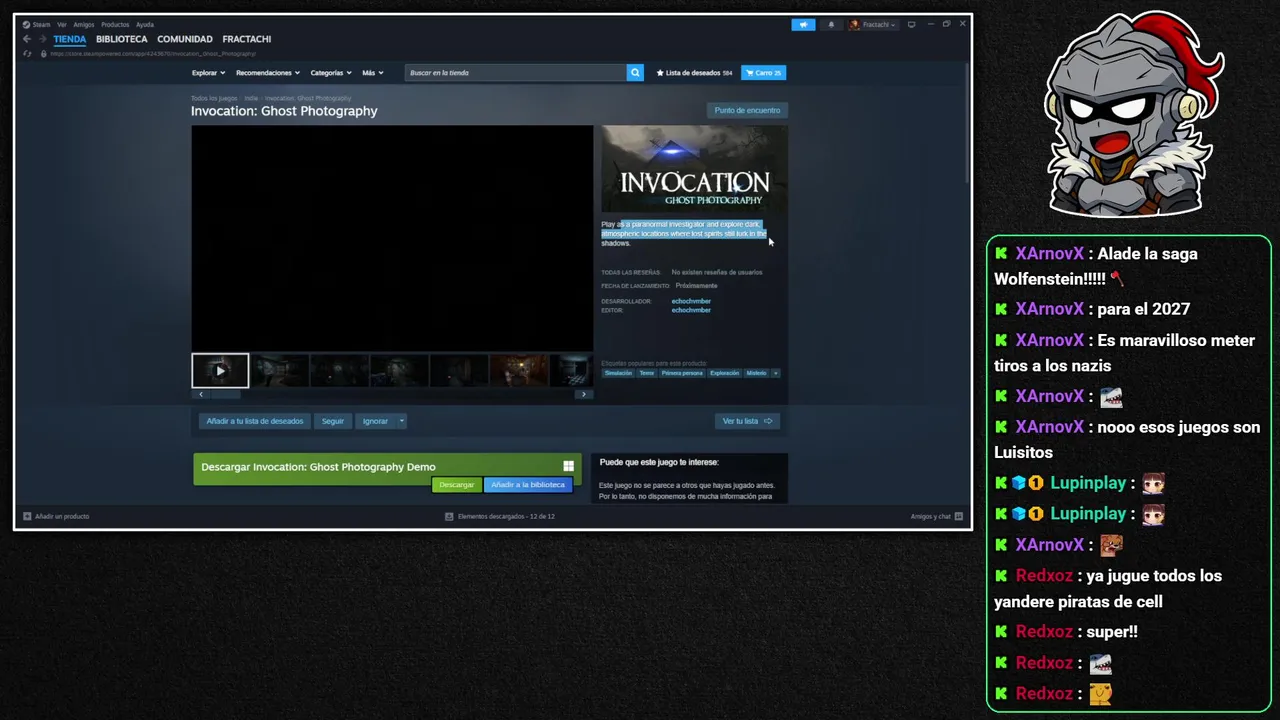The image size is (1280, 720).
Task: Open Steam notifications bell
Action: coord(831,24)
